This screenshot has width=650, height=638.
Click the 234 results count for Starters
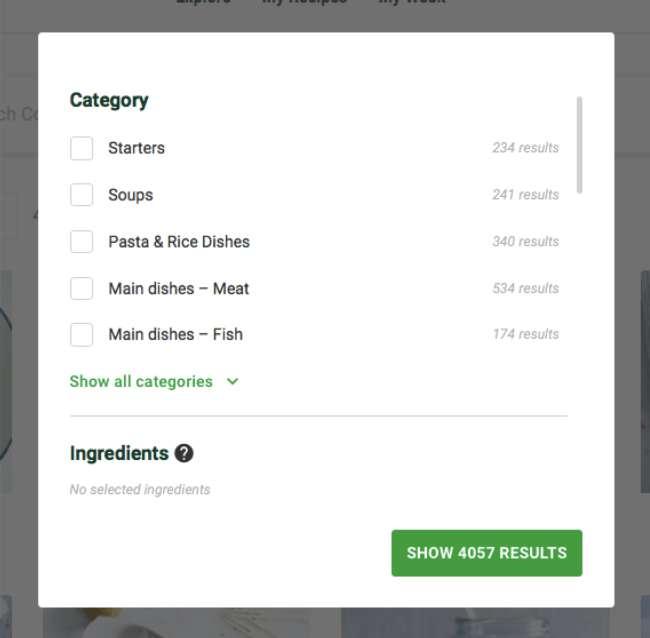pos(526,148)
